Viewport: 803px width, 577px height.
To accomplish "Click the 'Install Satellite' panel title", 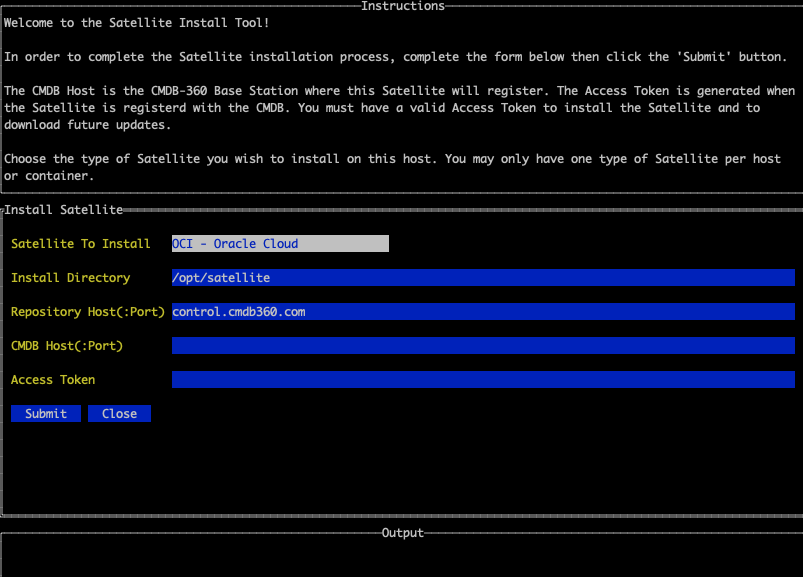I will click(64, 210).
